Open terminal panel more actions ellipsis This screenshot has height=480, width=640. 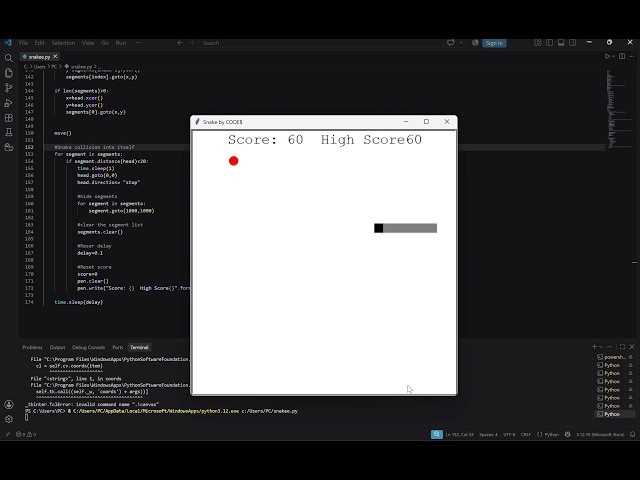[609, 347]
